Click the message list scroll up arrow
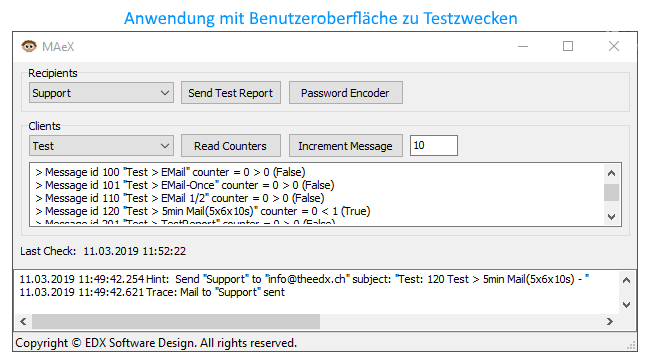The image size is (645, 360). [x=612, y=173]
